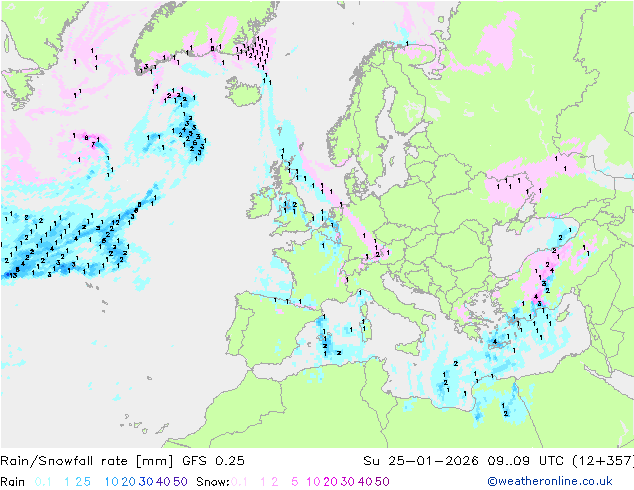The image size is (634, 490).
Task: Click the 'Snow:' legend label
Action: point(213,482)
